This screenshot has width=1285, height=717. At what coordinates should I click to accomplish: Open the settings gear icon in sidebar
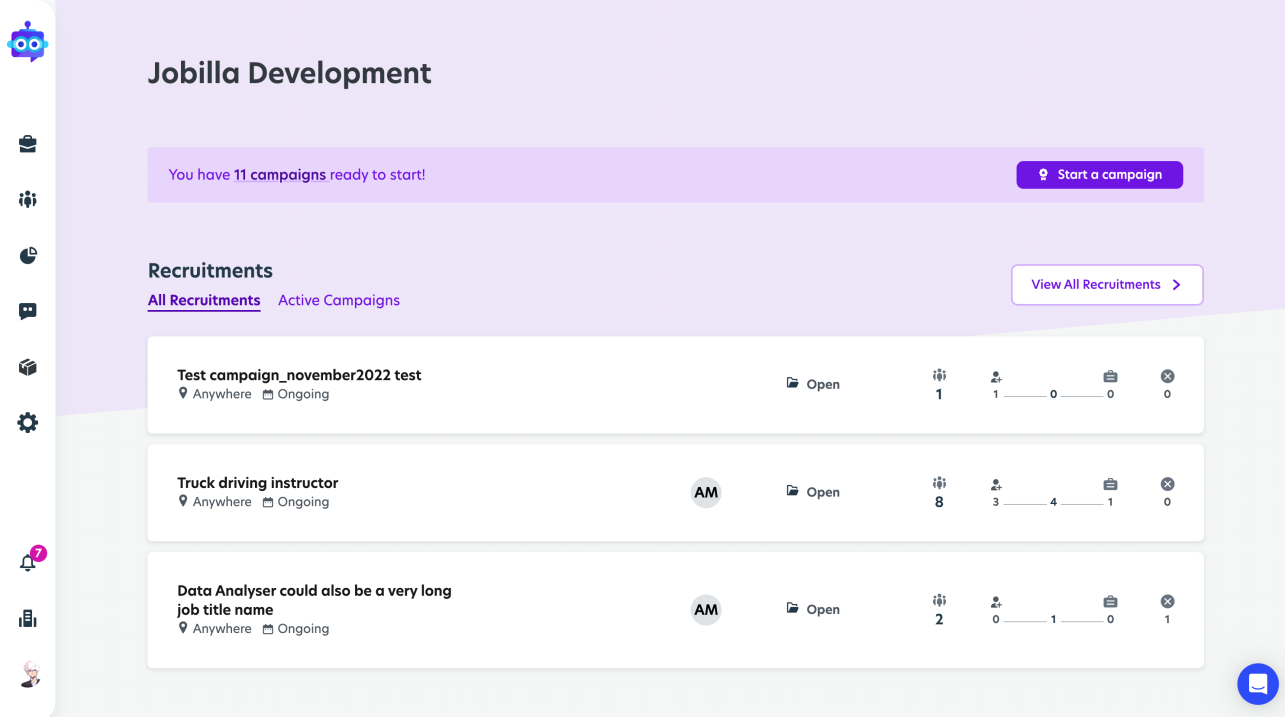click(28, 423)
